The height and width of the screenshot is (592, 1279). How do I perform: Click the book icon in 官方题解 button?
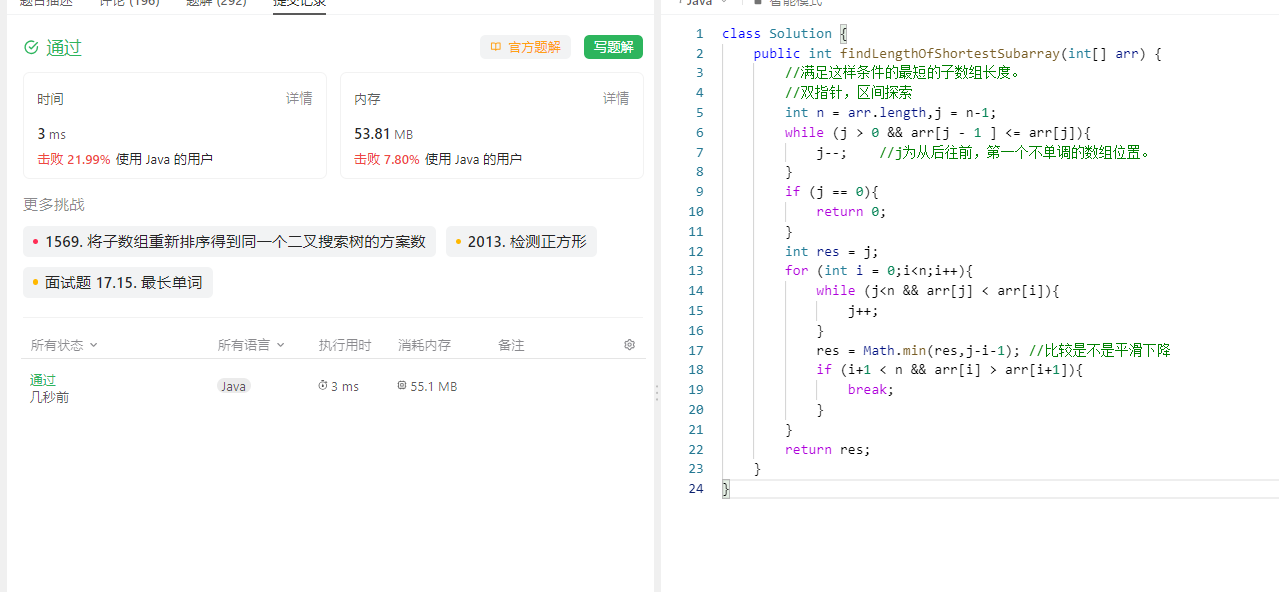[496, 47]
